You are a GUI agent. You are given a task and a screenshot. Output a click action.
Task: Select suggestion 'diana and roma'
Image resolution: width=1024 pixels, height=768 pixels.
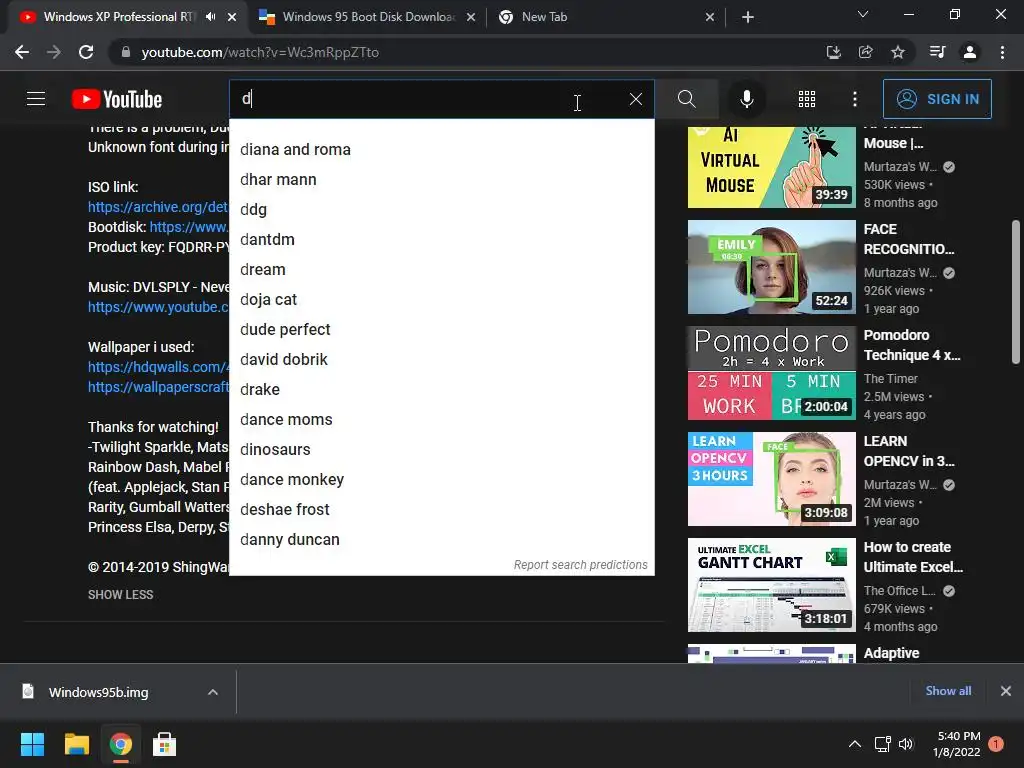pyautogui.click(x=441, y=150)
